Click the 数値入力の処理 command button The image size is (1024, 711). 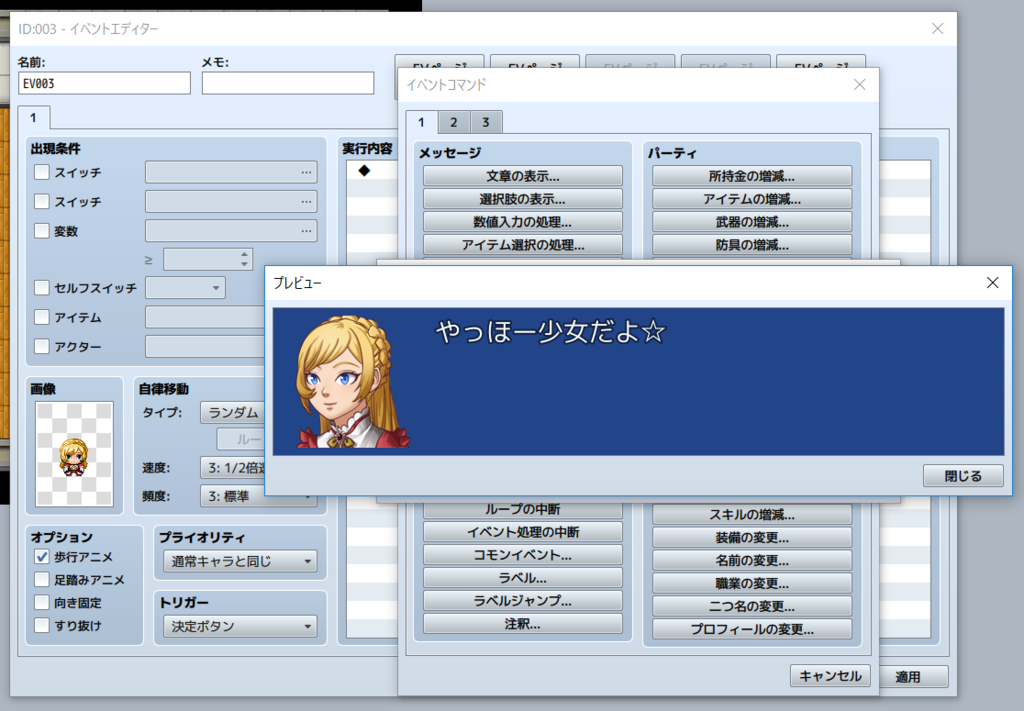(522, 222)
